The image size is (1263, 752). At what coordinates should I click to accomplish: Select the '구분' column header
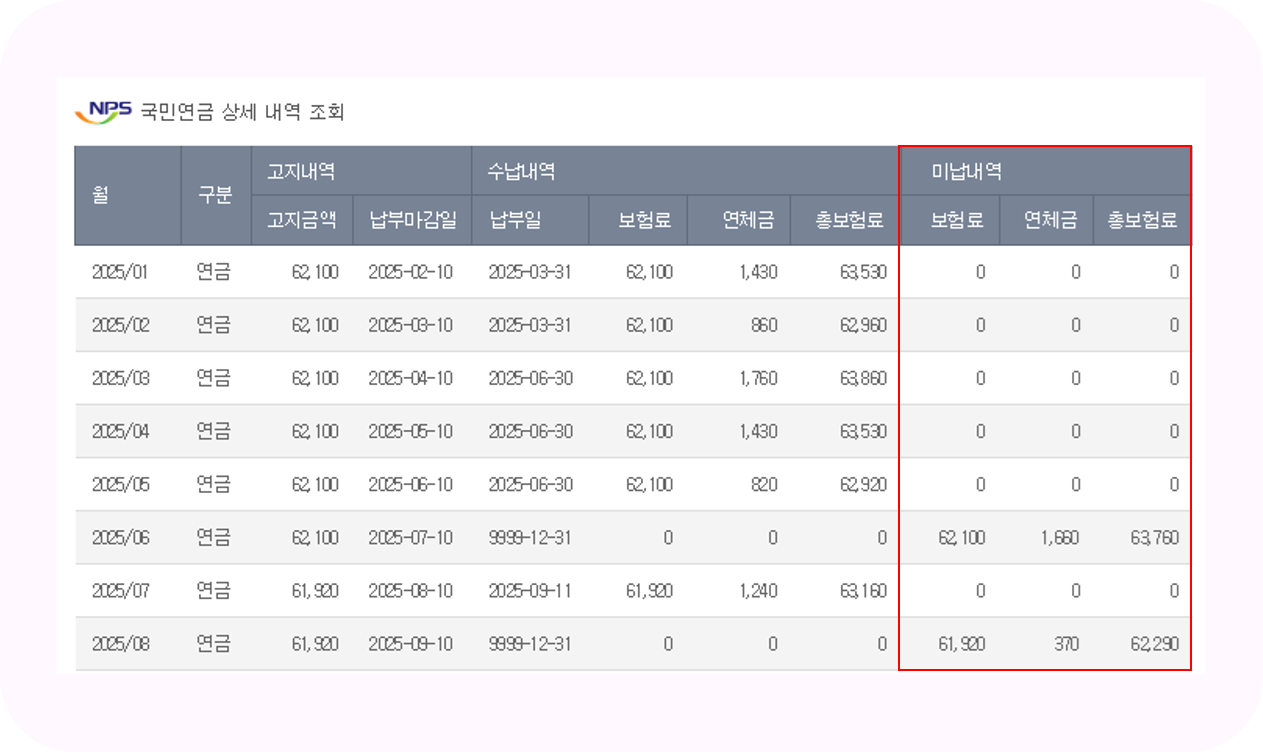215,196
